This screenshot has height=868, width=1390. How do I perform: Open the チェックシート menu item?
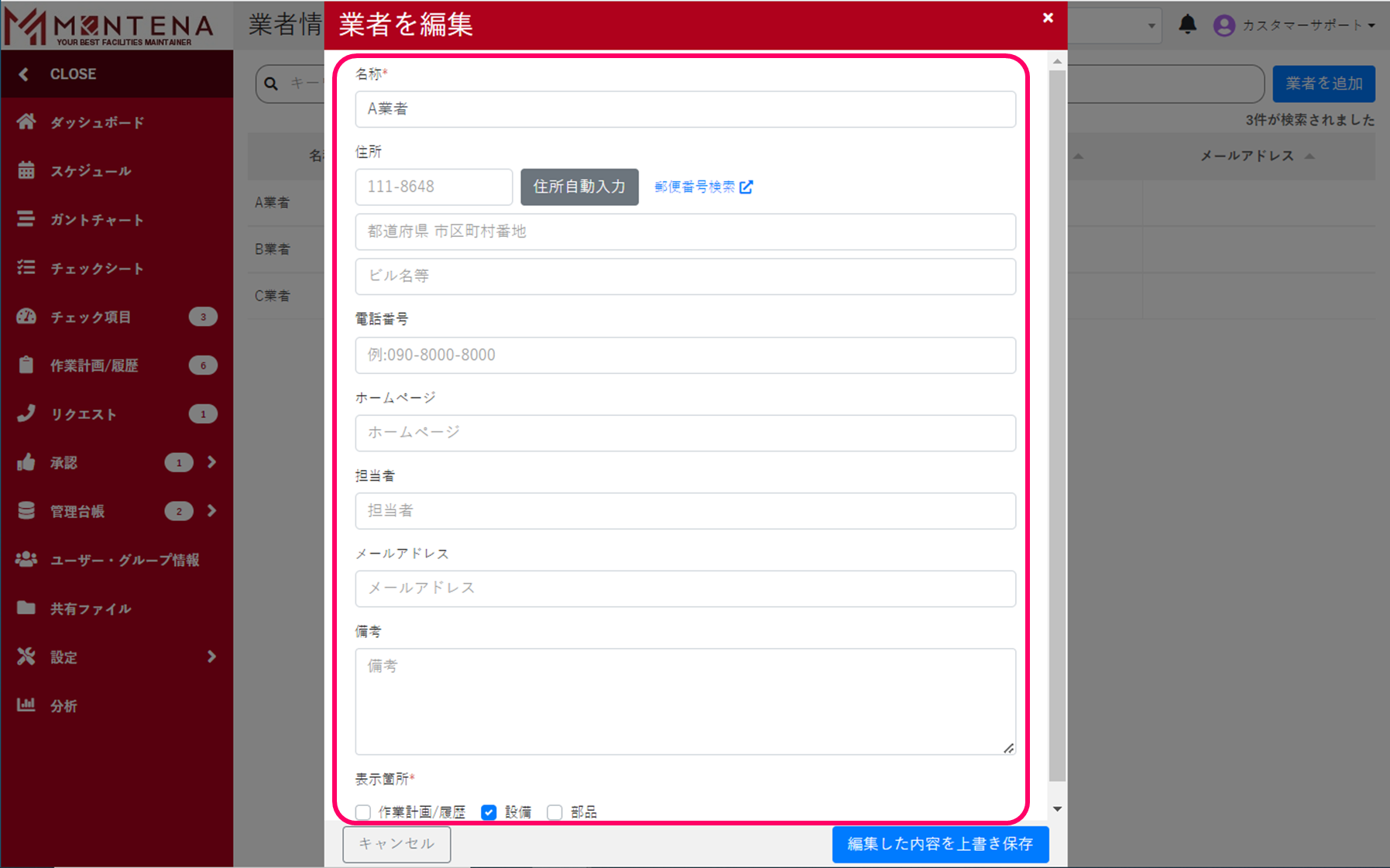point(97,268)
